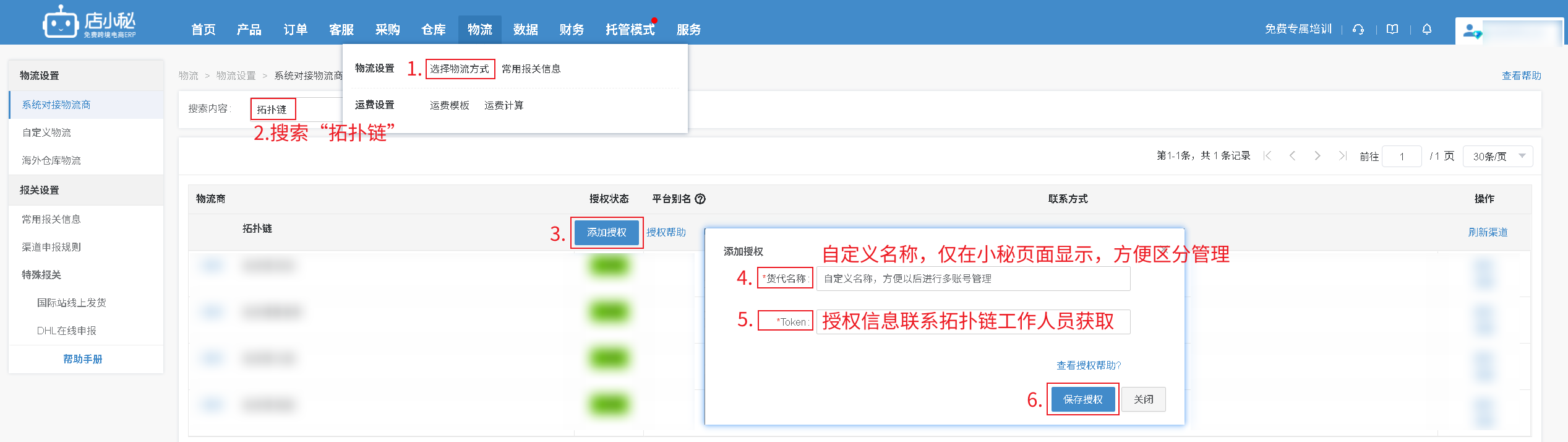Viewport: 1568px width, 442px height.
Task: Open the notification bell
Action: tap(1427, 29)
